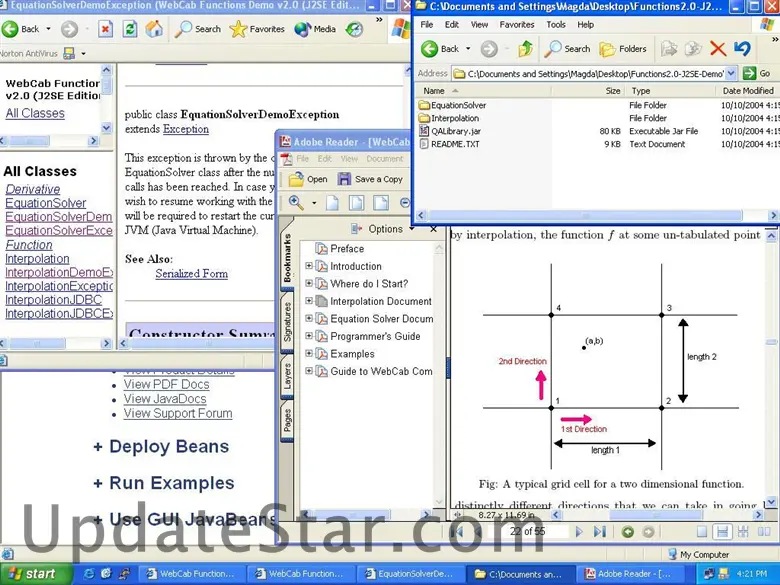This screenshot has height=585, width=780.
Task: Click the Windows Start button
Action: 33,574
